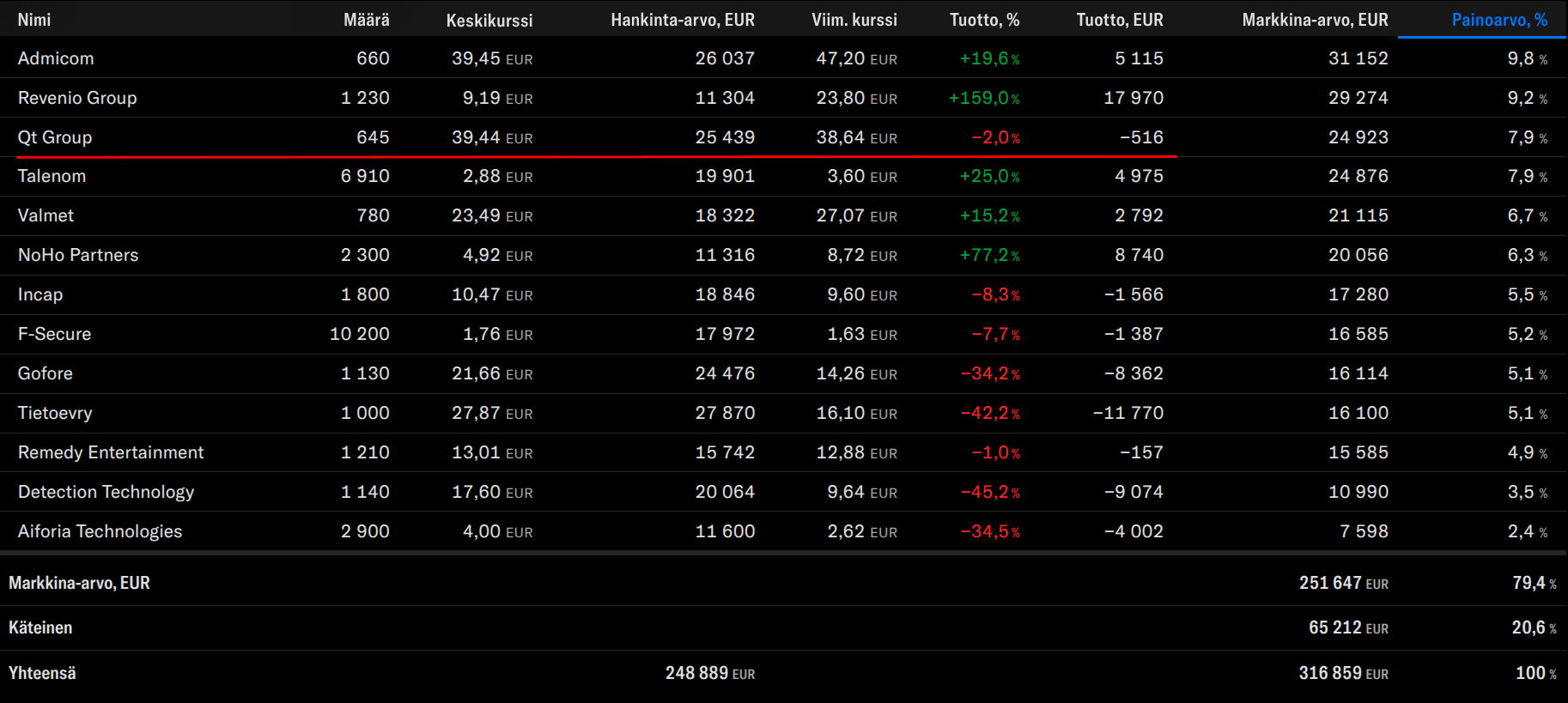Screen dimensions: 1568x703
Task: Open the Admicom stock row
Action: coord(56,58)
